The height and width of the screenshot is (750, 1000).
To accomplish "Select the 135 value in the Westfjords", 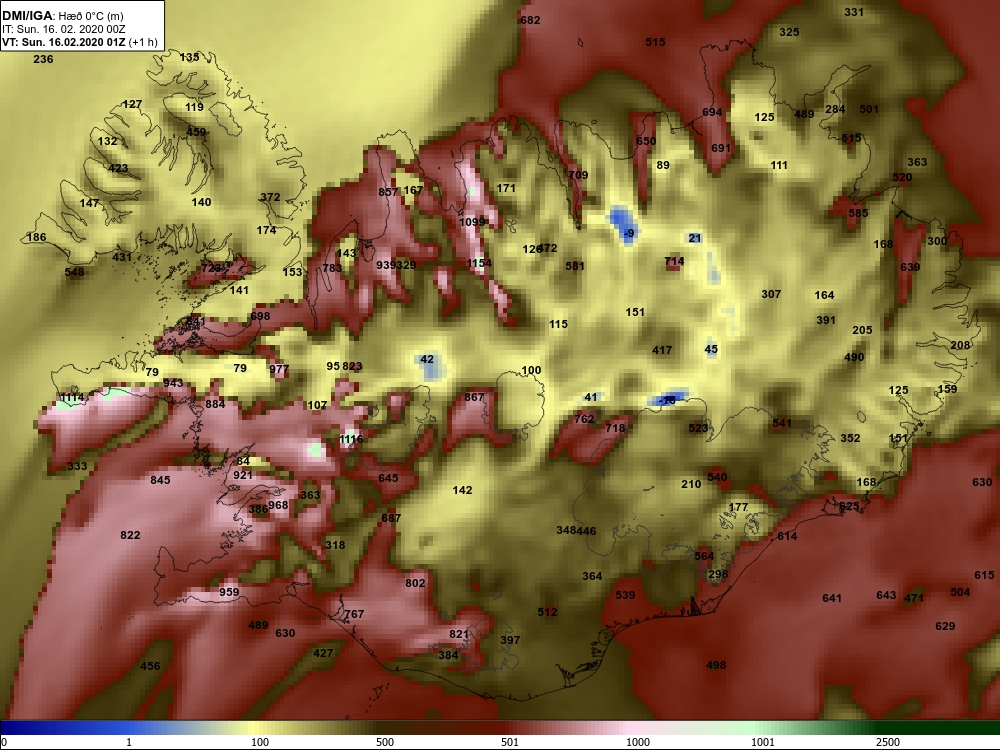I will 189,57.
